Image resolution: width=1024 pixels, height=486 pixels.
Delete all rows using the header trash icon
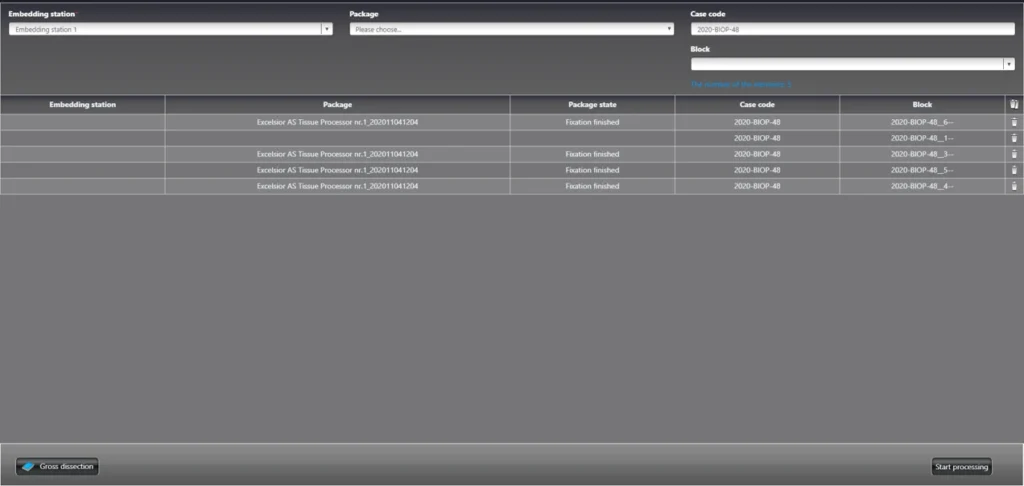tap(1014, 104)
